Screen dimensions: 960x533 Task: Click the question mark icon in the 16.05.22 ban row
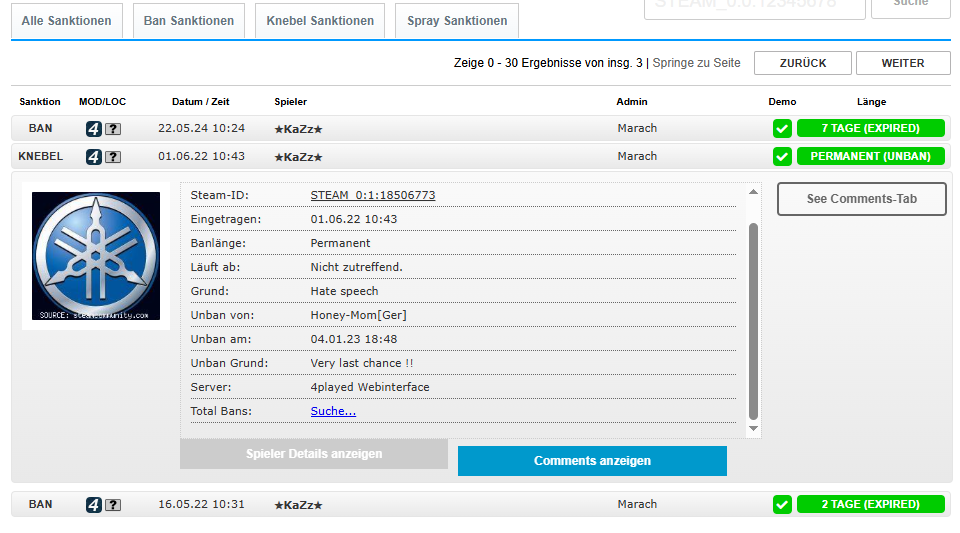tap(113, 505)
